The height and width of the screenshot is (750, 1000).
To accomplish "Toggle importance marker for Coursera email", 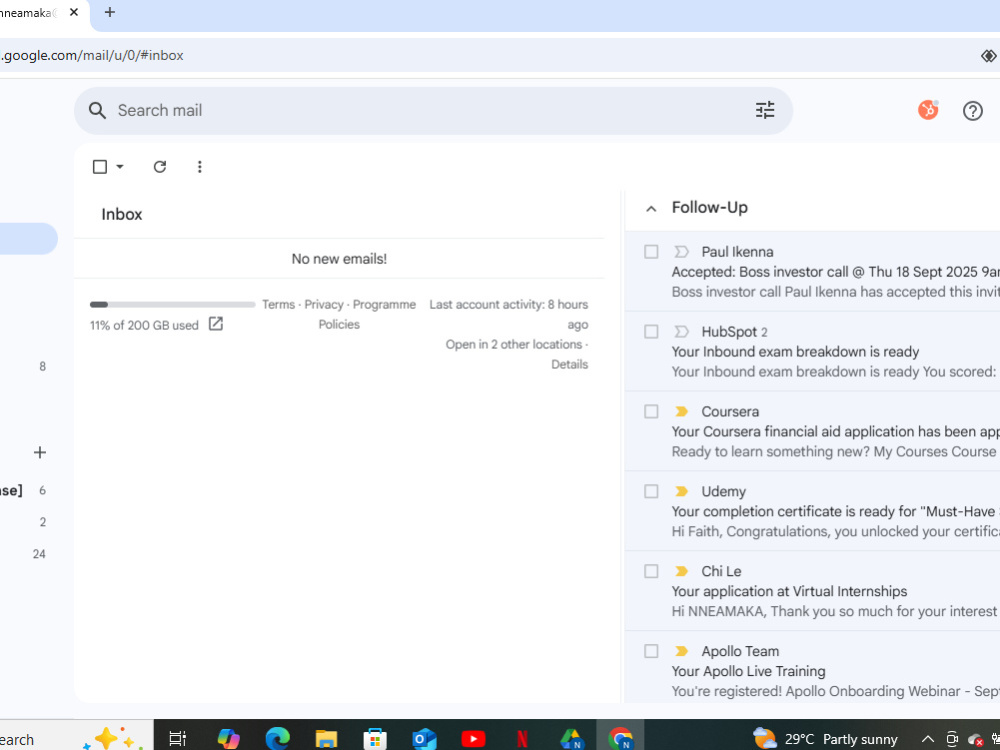I will pos(681,411).
